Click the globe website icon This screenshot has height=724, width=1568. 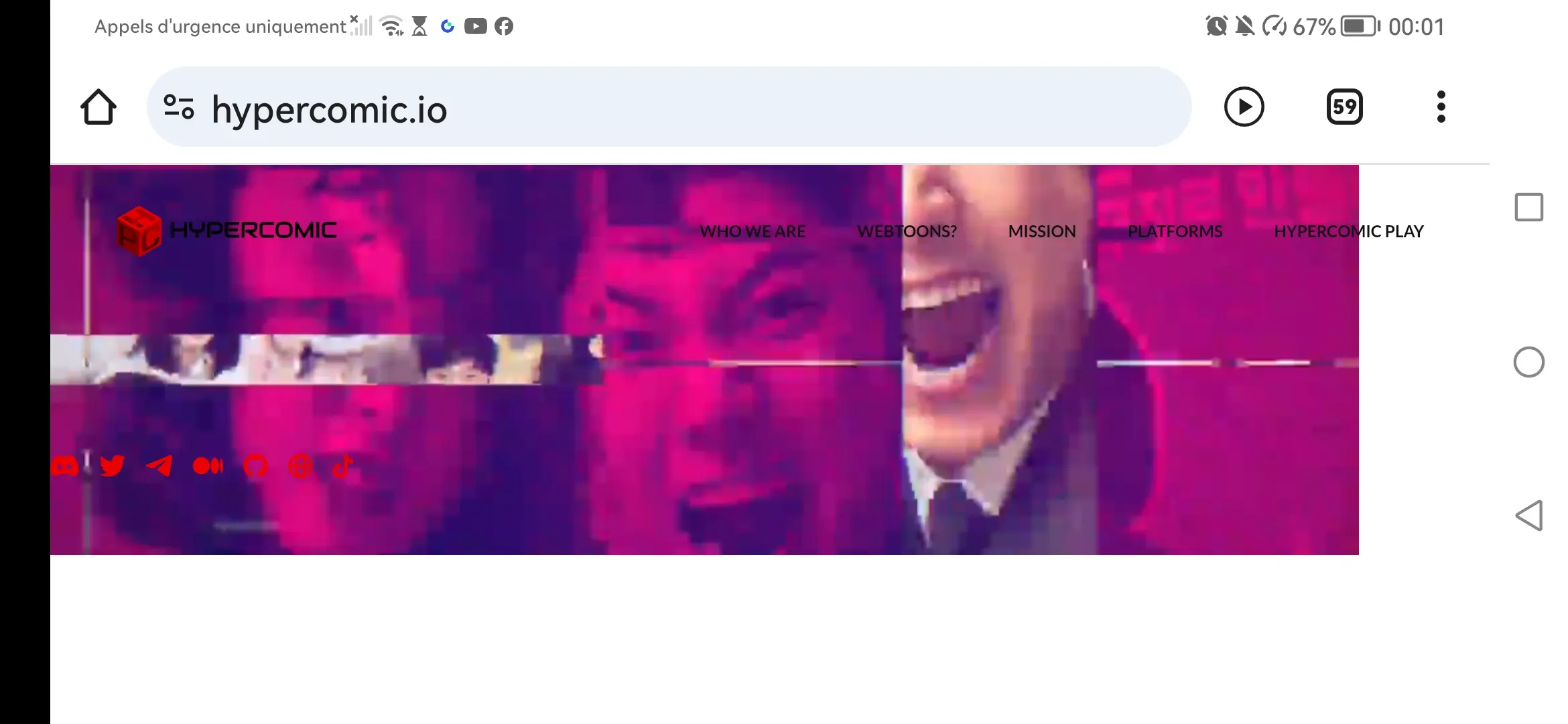click(x=300, y=466)
